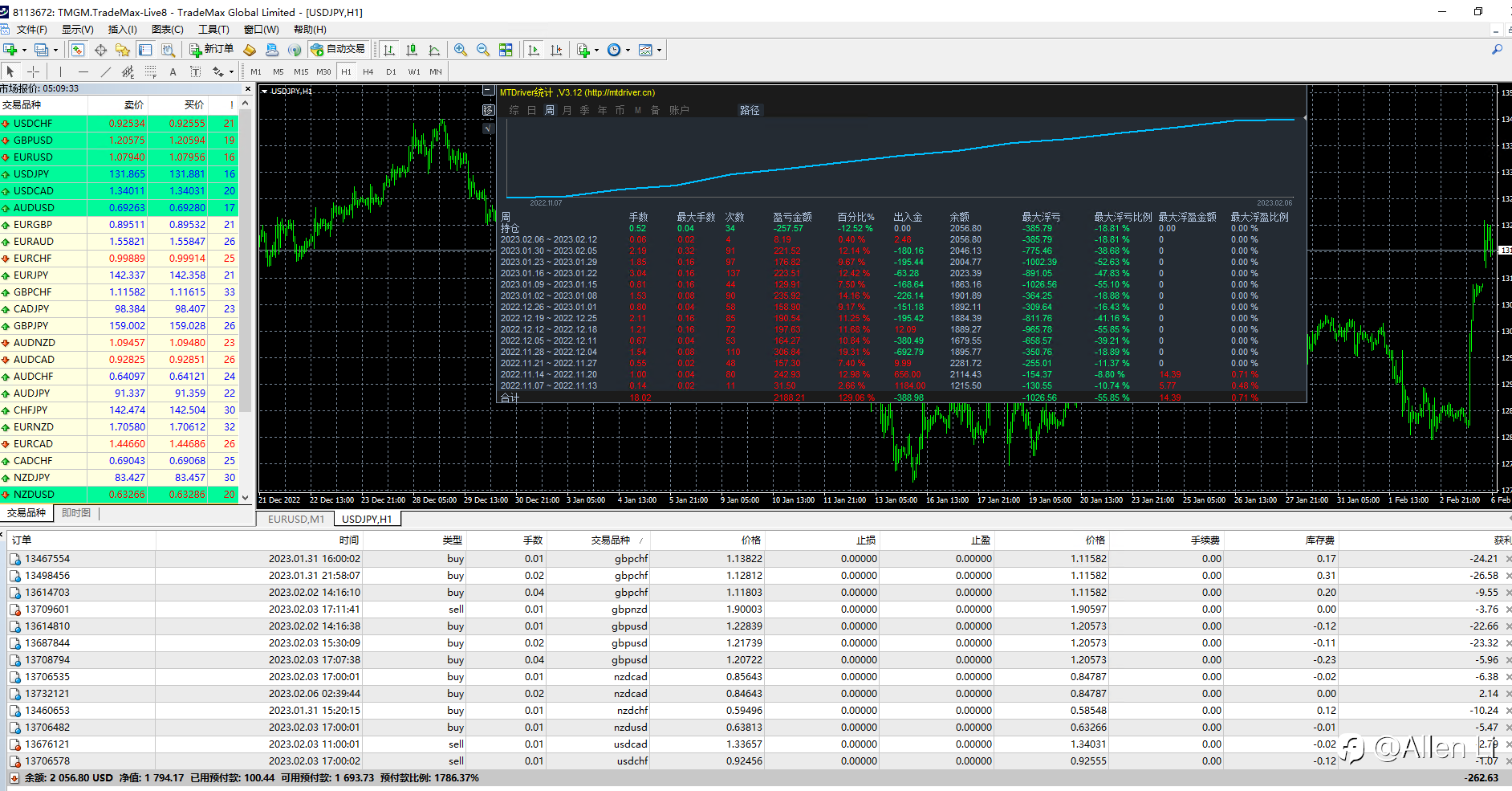Zoom out of the chart
Image resolution: width=1512 pixels, height=791 pixels.
click(483, 50)
